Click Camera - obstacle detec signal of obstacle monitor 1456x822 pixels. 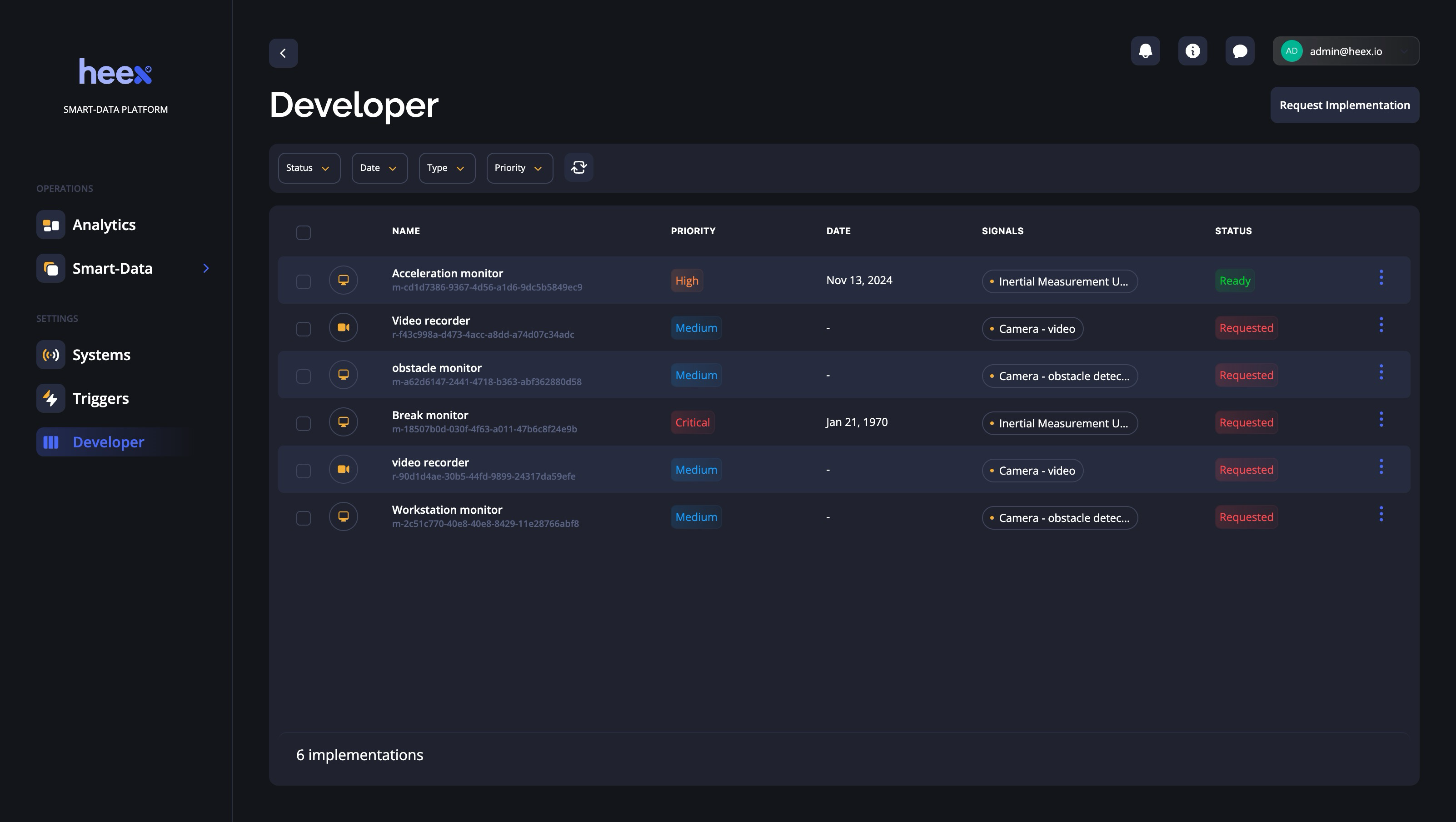click(1060, 376)
